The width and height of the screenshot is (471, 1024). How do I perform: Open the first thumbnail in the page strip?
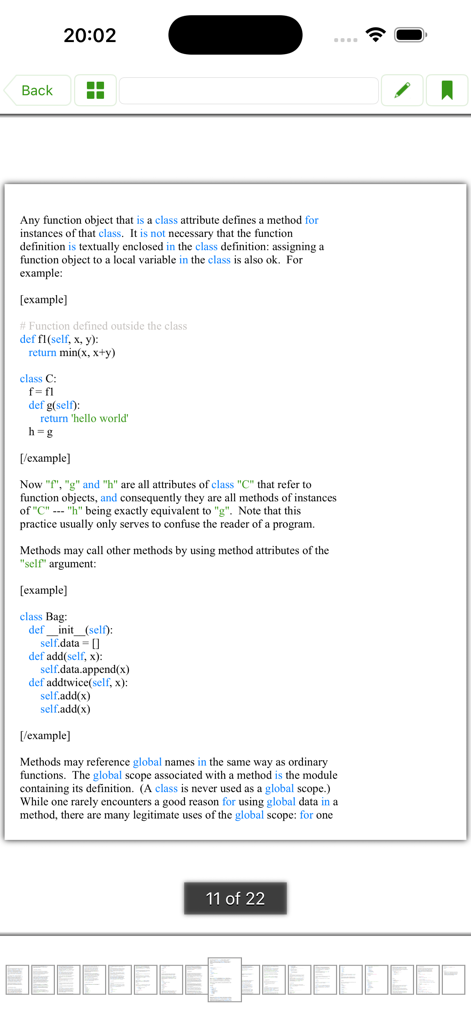(x=17, y=980)
